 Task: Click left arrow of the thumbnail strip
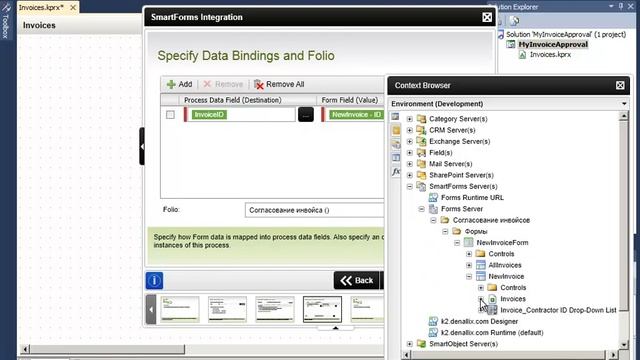click(151, 309)
